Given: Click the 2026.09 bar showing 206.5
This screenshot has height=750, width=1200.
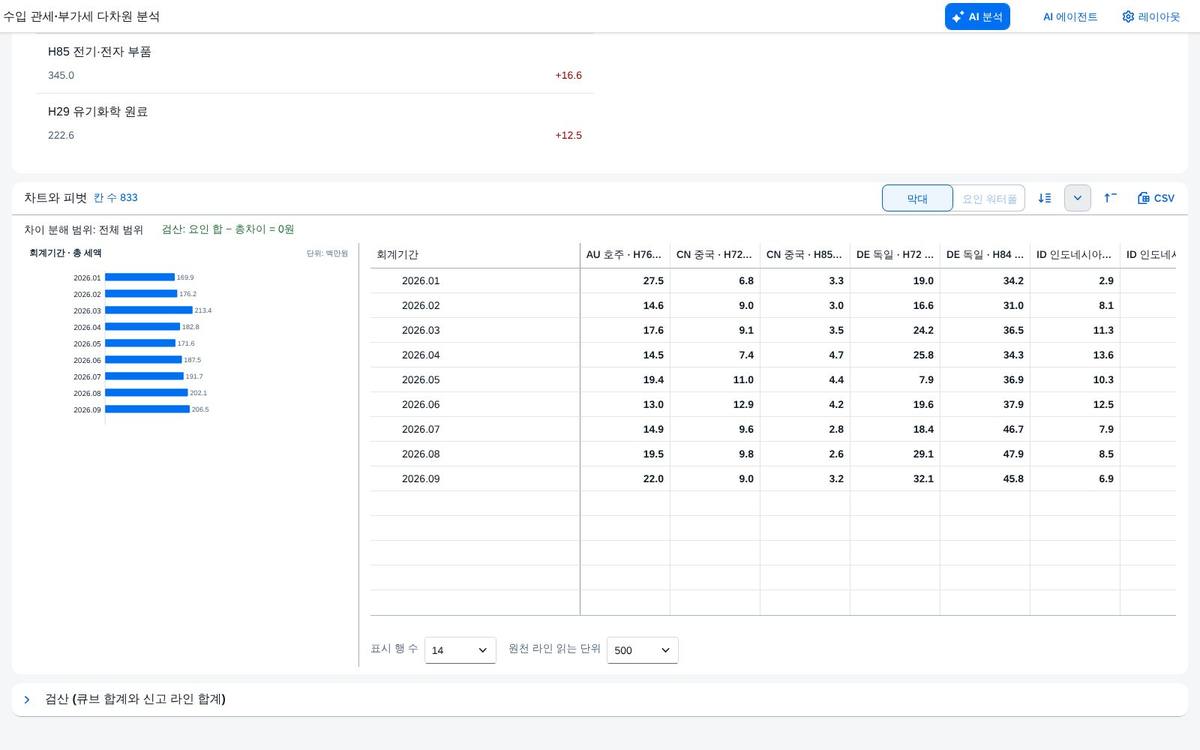Looking at the screenshot, I should pos(147,409).
